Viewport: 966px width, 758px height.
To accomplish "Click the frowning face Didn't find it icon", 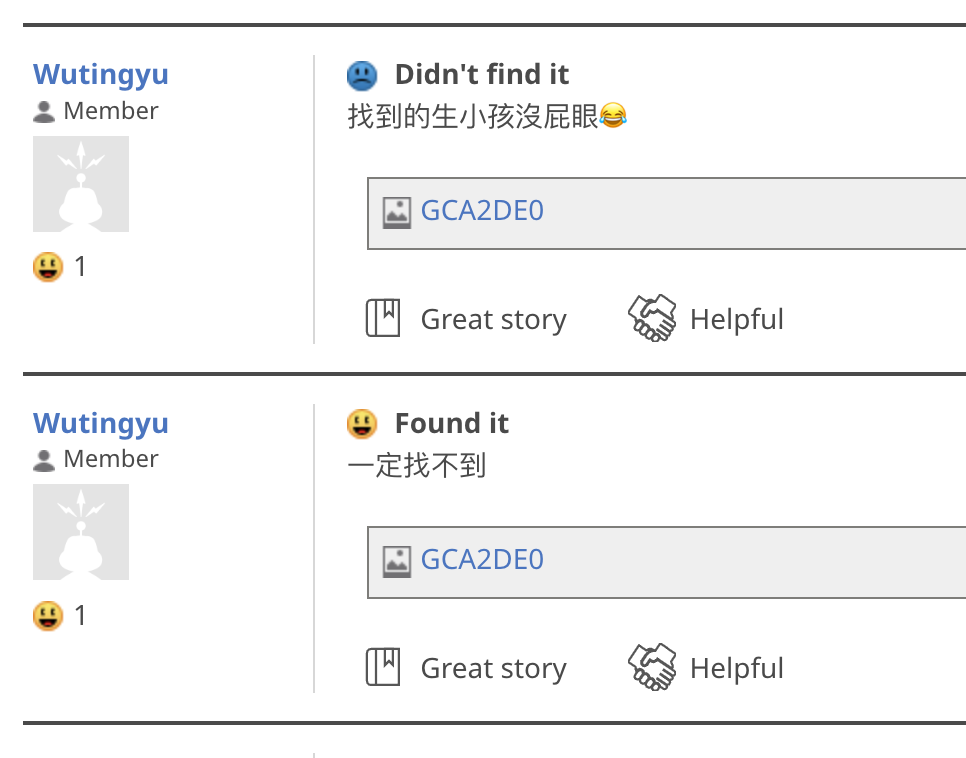I will click(x=361, y=75).
